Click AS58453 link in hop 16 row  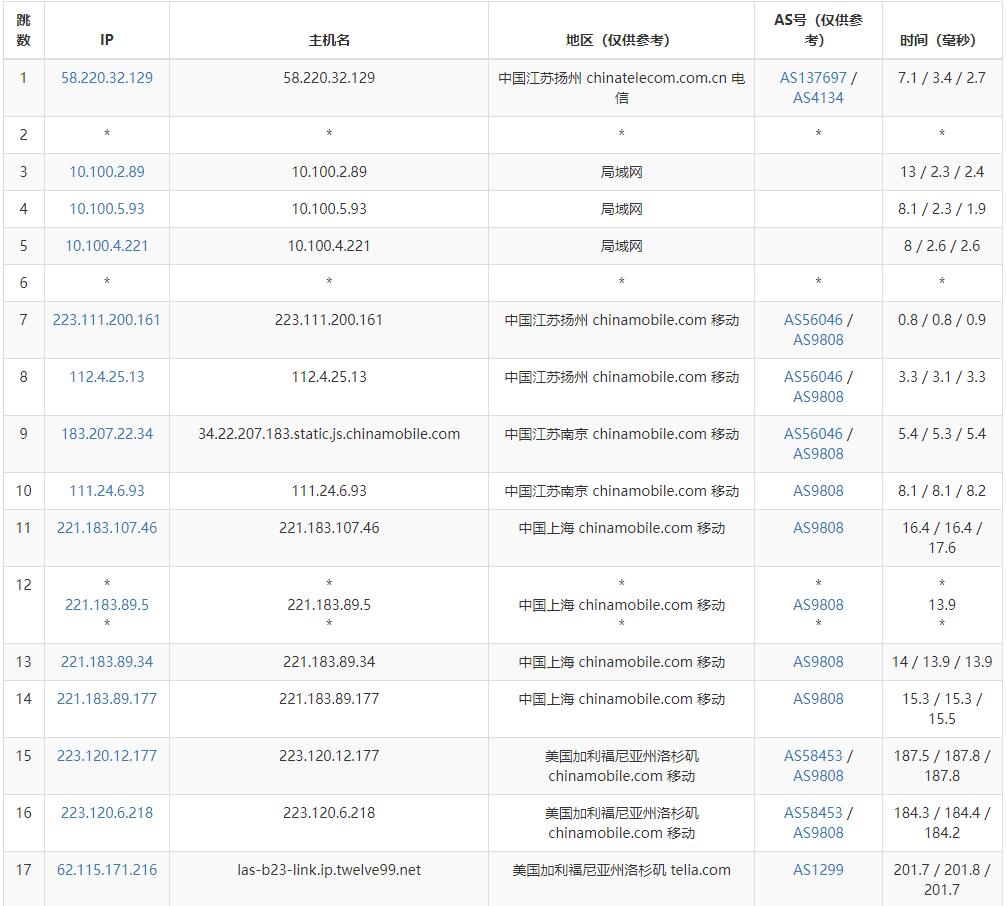coord(813,812)
